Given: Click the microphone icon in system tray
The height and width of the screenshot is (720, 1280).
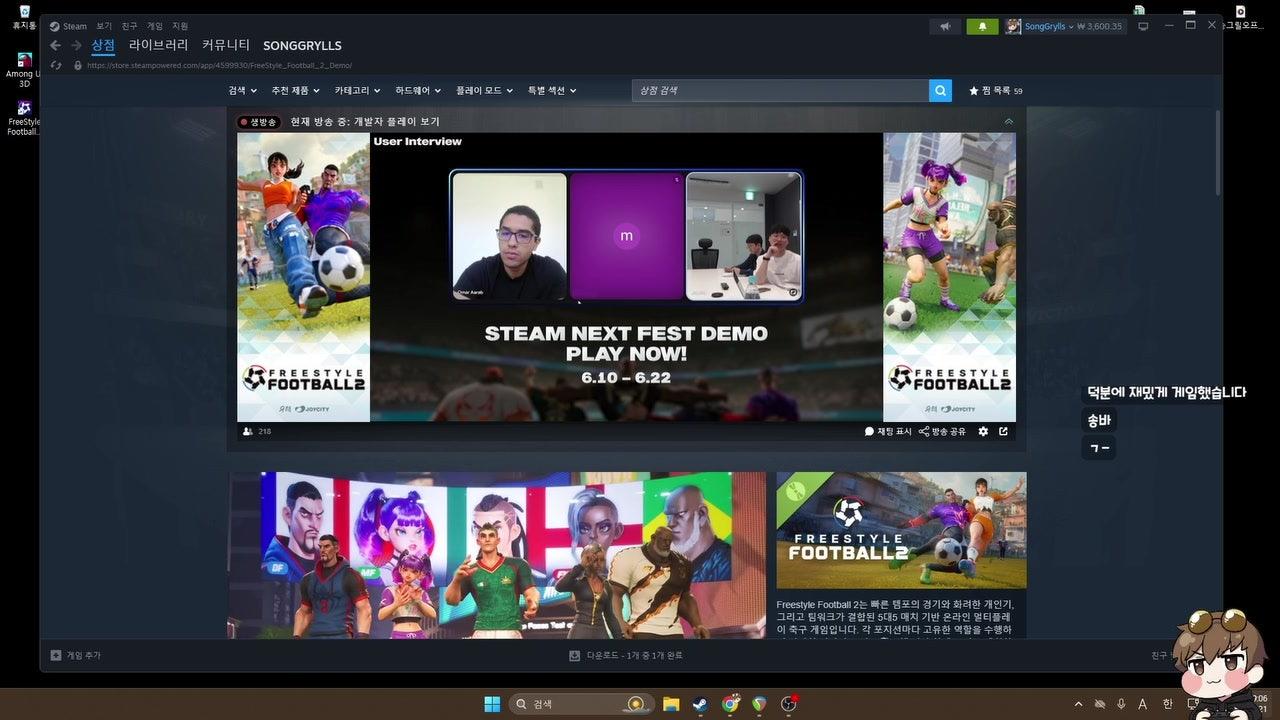Looking at the screenshot, I should [1121, 704].
